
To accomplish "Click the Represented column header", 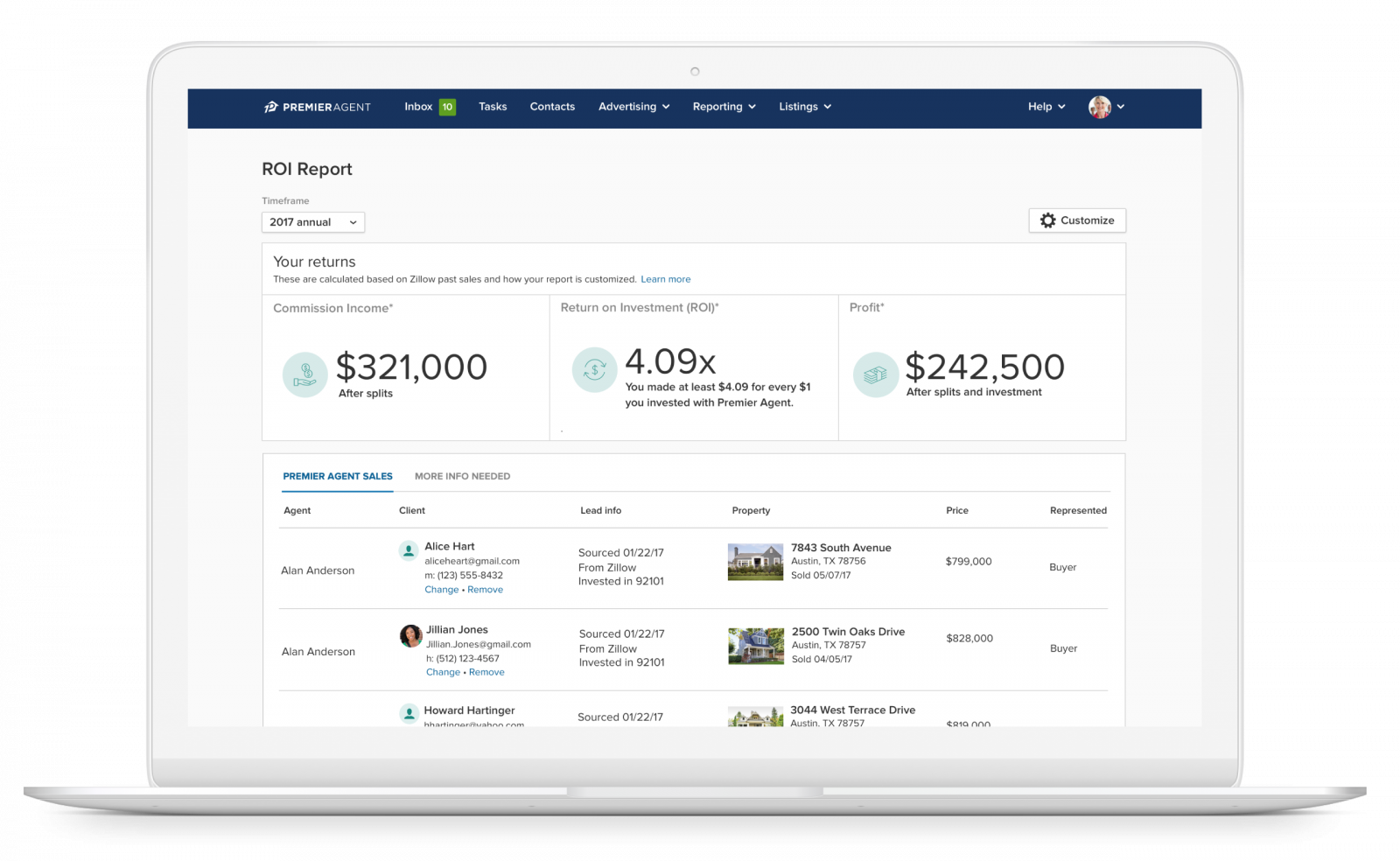I will click(x=1078, y=510).
